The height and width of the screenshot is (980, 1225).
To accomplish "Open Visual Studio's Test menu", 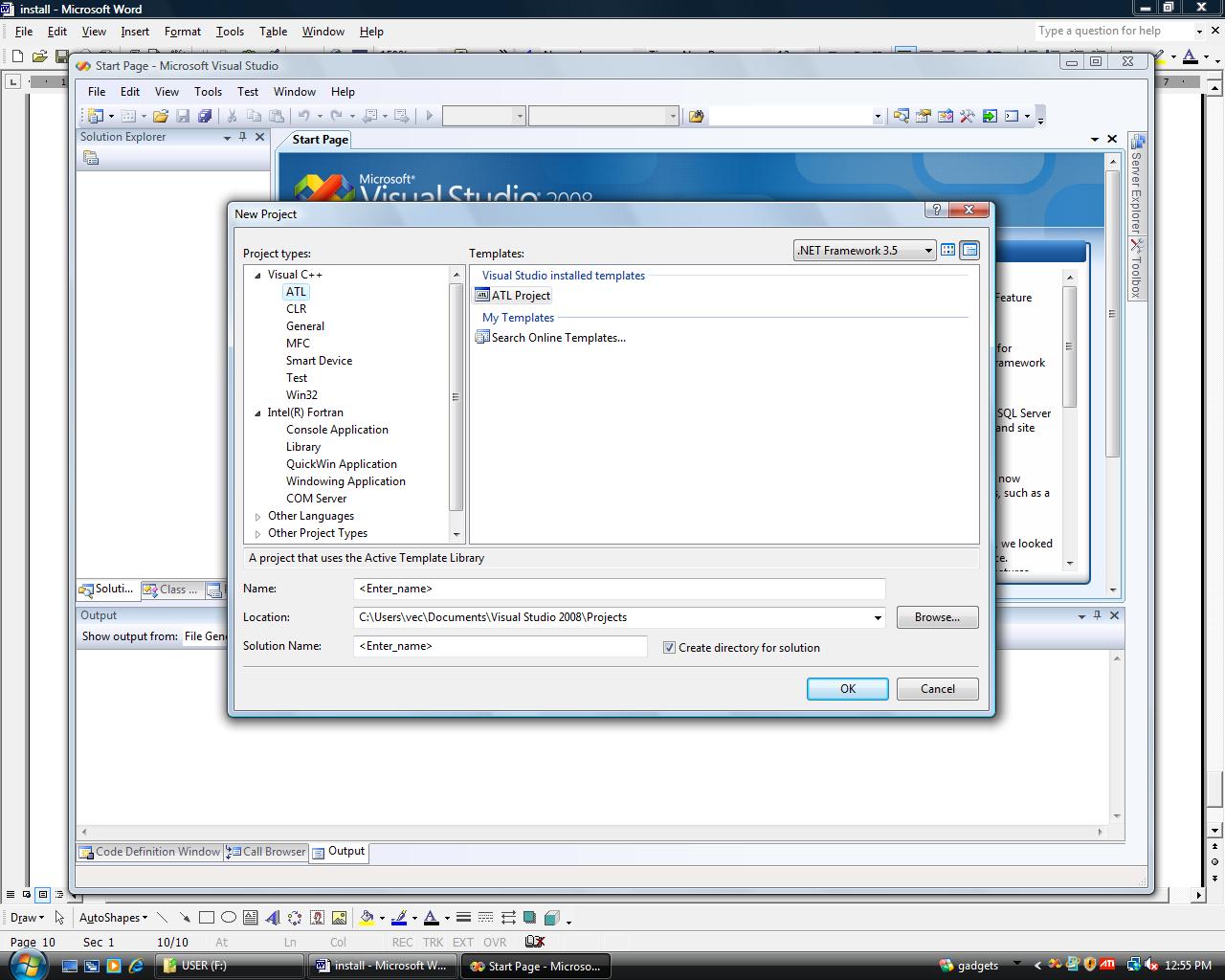I will coord(248,92).
